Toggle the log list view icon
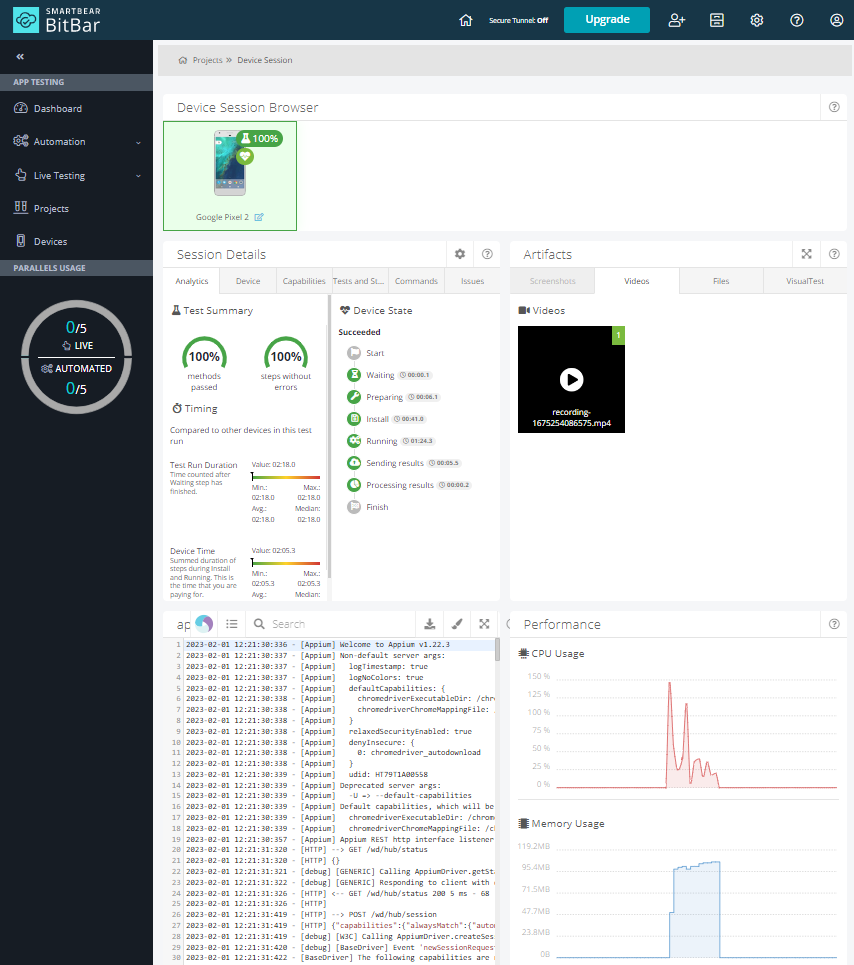Viewport: 854px width, 965px height. coord(232,623)
